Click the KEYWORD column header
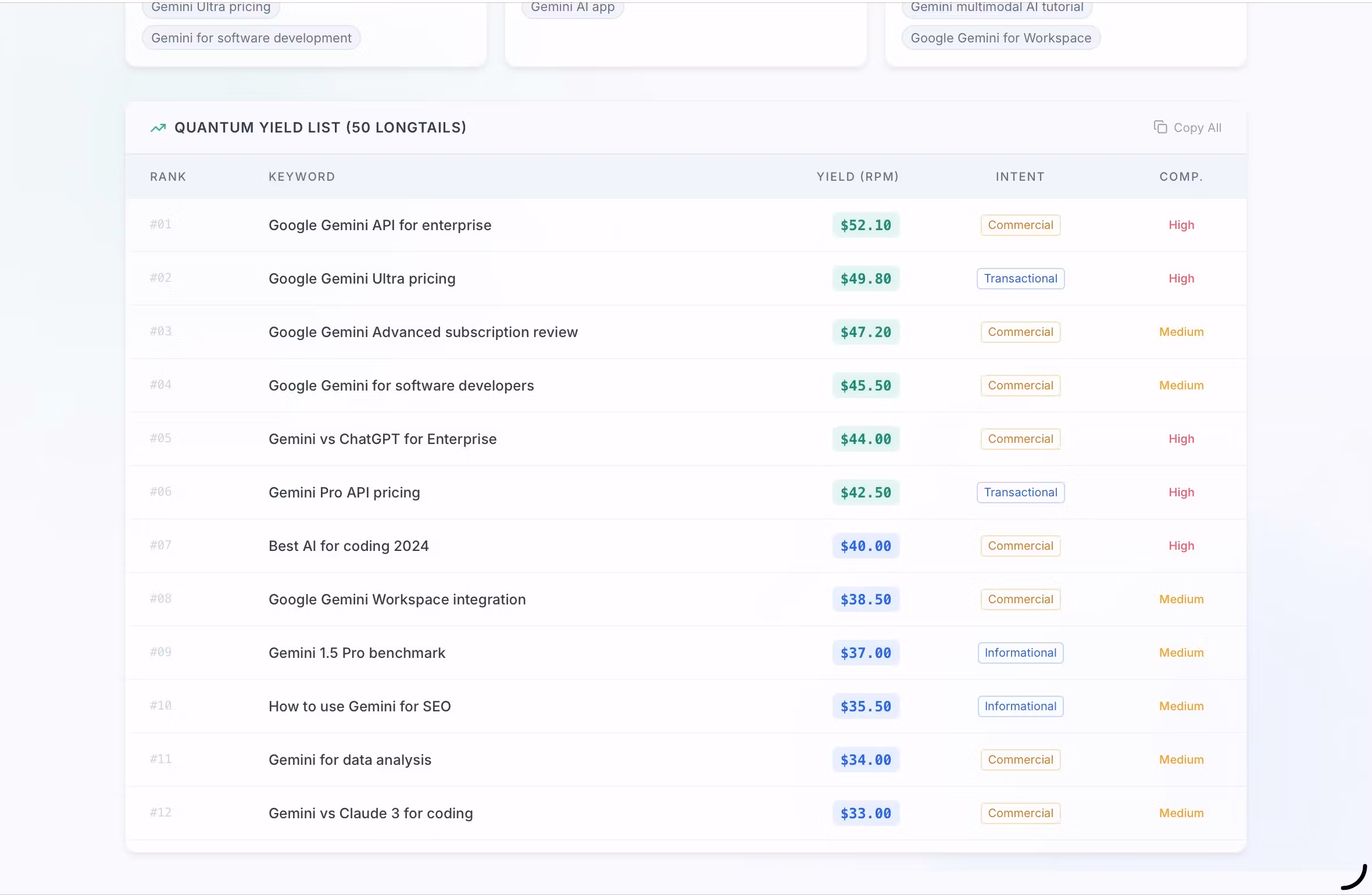The width and height of the screenshot is (1372, 895). point(302,177)
